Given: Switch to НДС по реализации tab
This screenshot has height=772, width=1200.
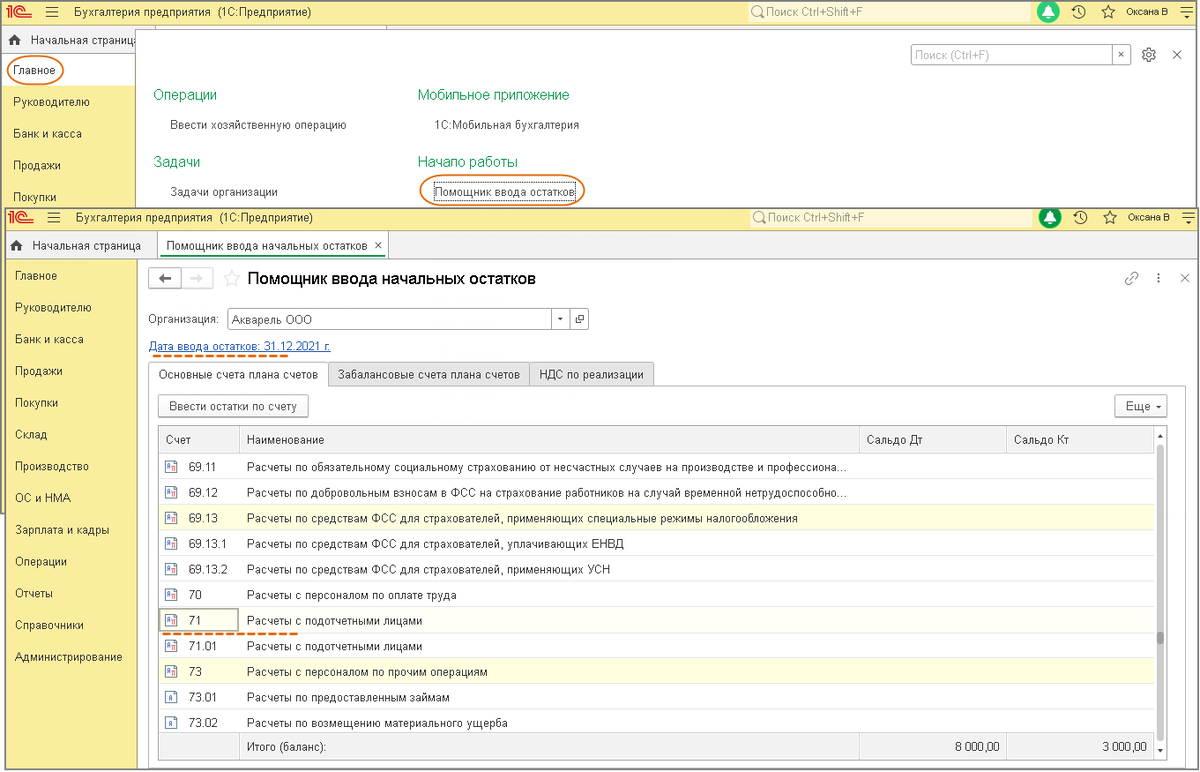Looking at the screenshot, I should point(591,374).
